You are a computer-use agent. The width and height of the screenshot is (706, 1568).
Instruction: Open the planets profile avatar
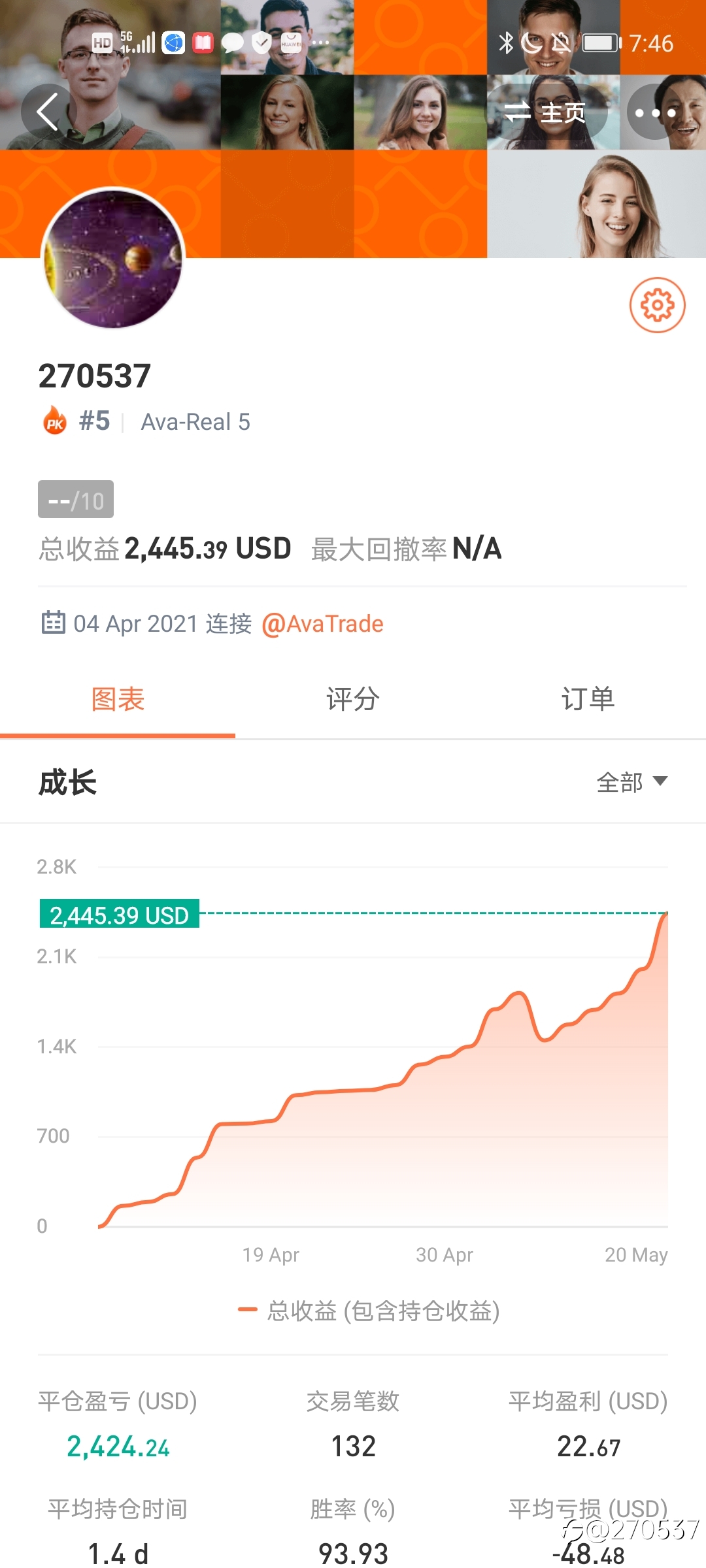click(113, 259)
